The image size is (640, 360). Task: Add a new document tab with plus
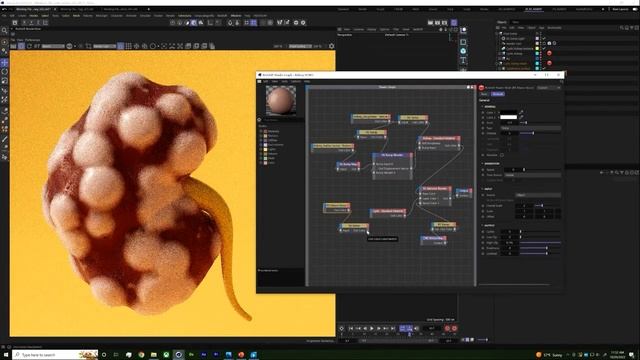148,9
